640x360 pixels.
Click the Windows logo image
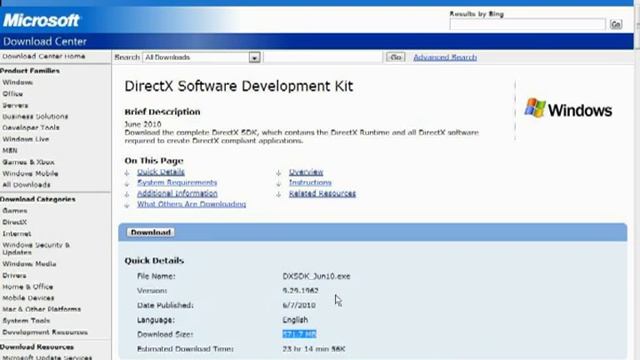click(x=568, y=109)
